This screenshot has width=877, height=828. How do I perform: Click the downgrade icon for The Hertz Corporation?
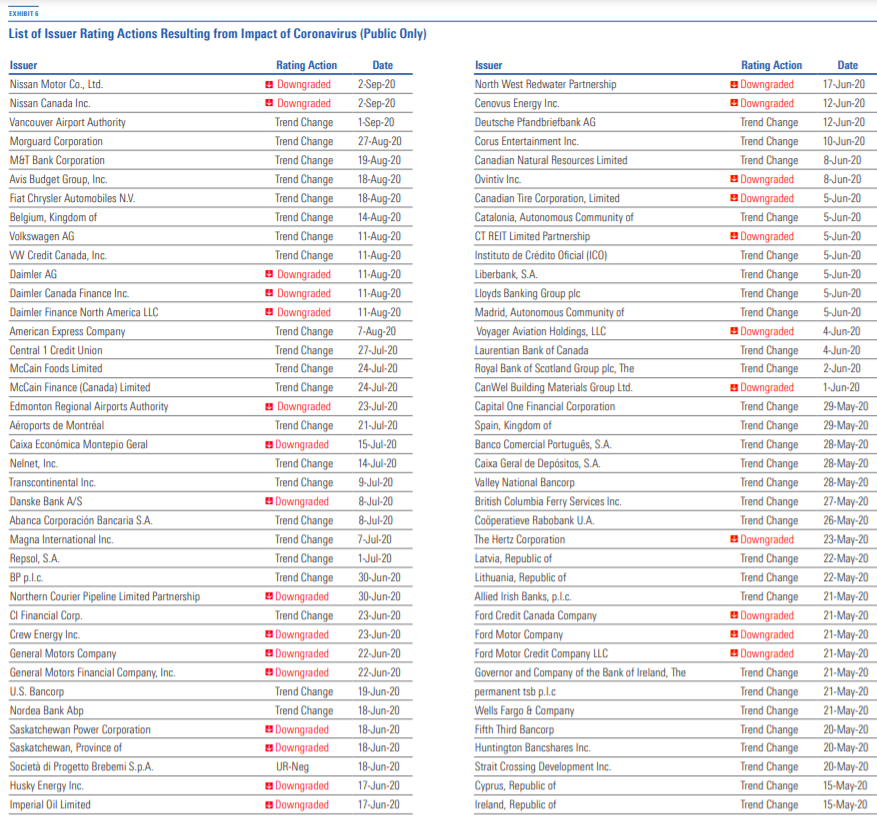[734, 539]
